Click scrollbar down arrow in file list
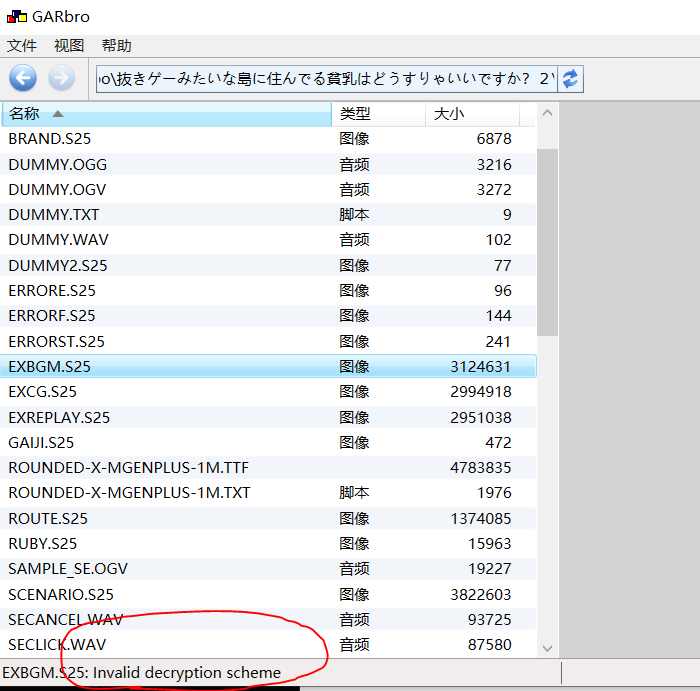This screenshot has height=691, width=700. click(x=547, y=647)
